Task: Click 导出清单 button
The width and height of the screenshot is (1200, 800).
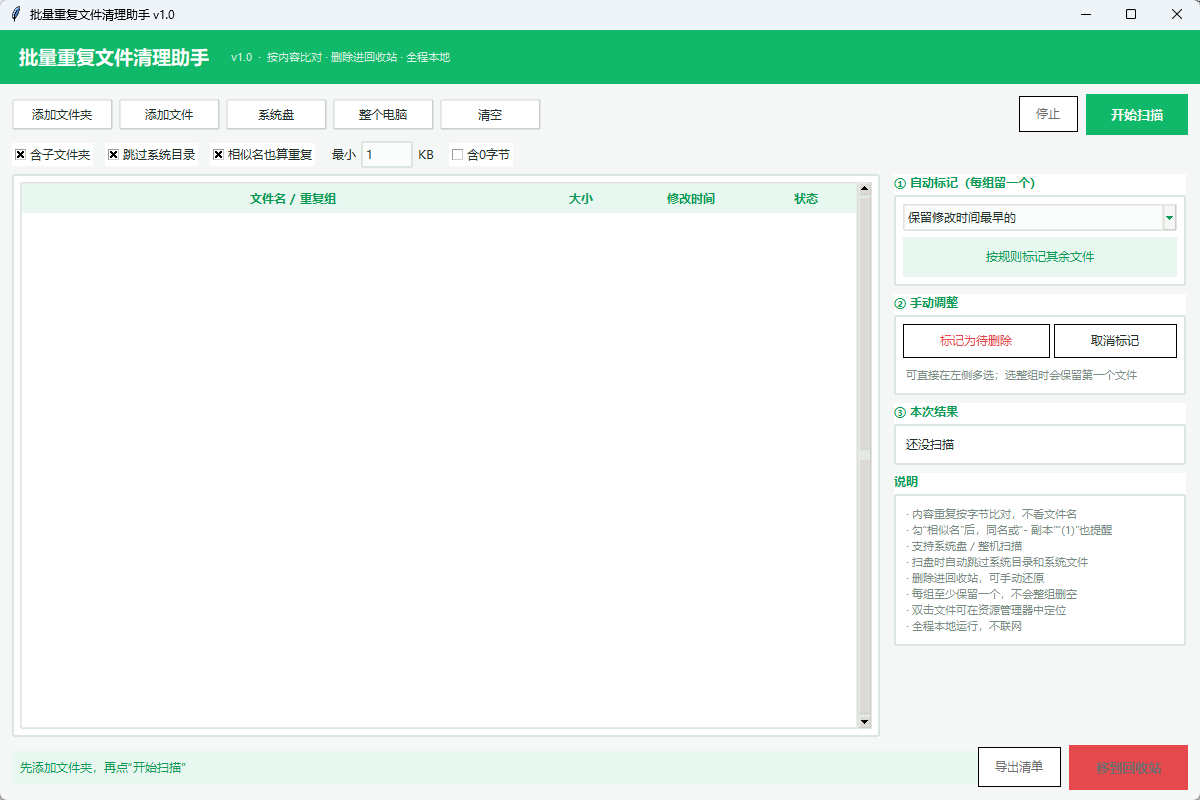Action: pos(1019,767)
